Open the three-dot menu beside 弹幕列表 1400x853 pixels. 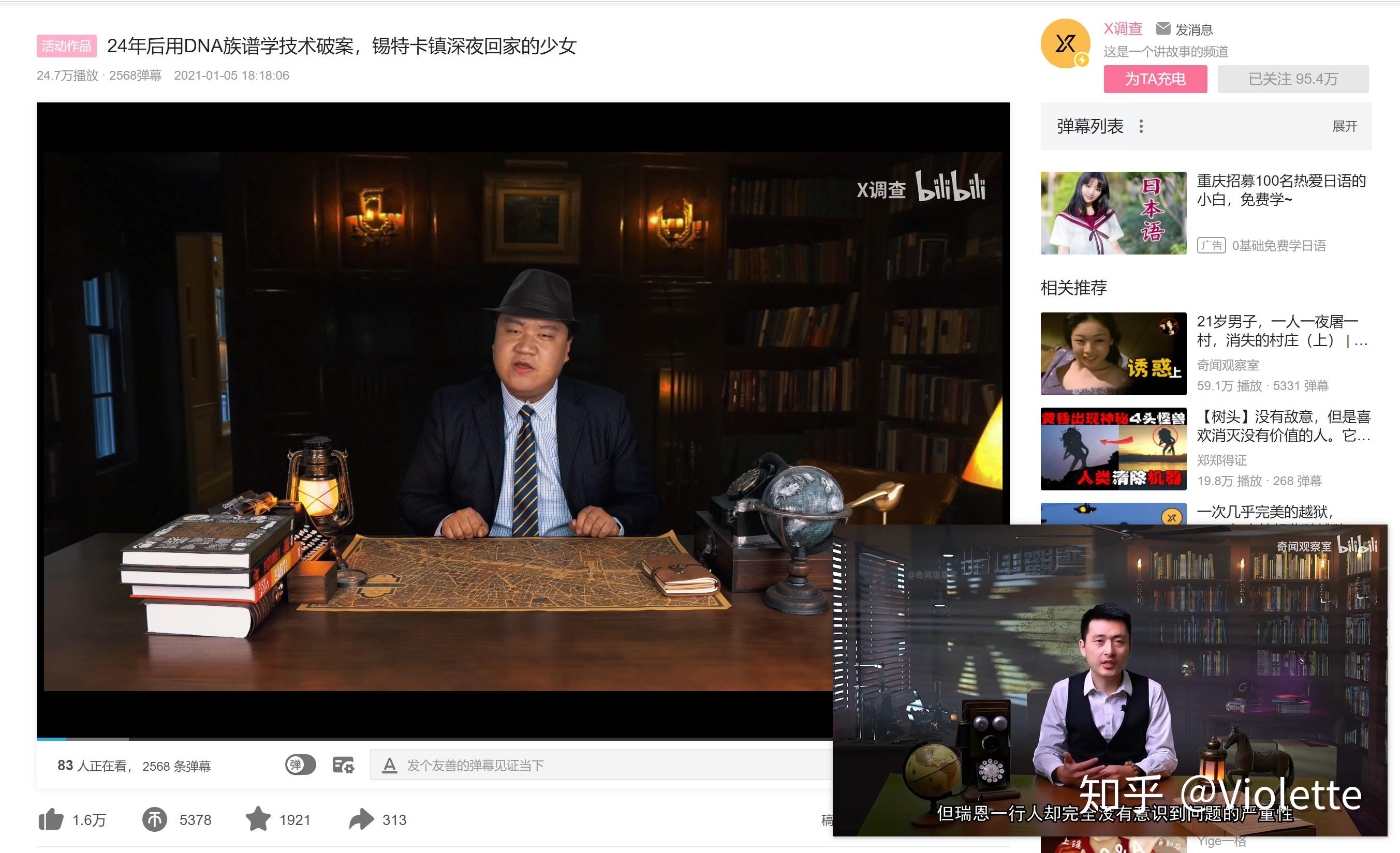(x=1142, y=128)
